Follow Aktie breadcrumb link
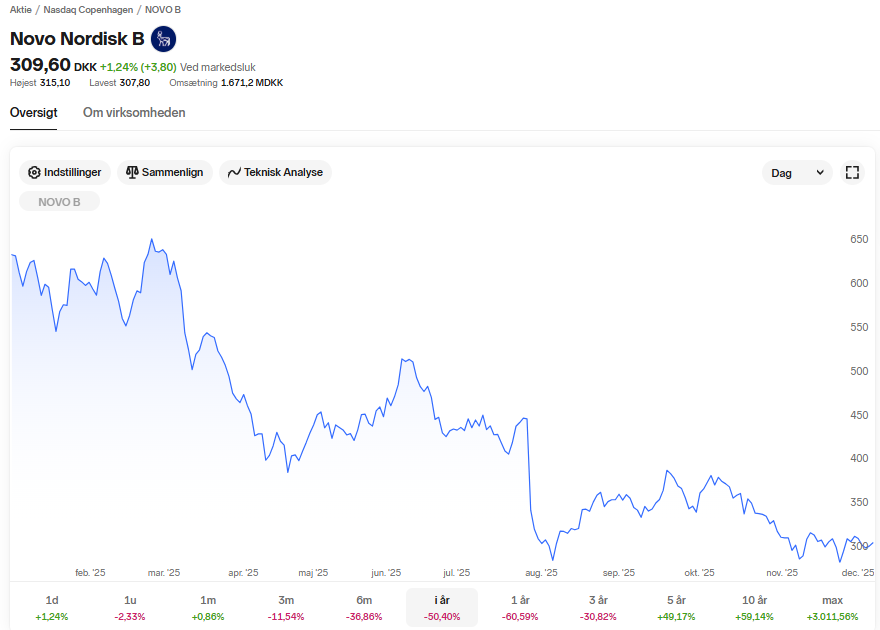Viewport: 880px width, 630px height. coord(21,10)
